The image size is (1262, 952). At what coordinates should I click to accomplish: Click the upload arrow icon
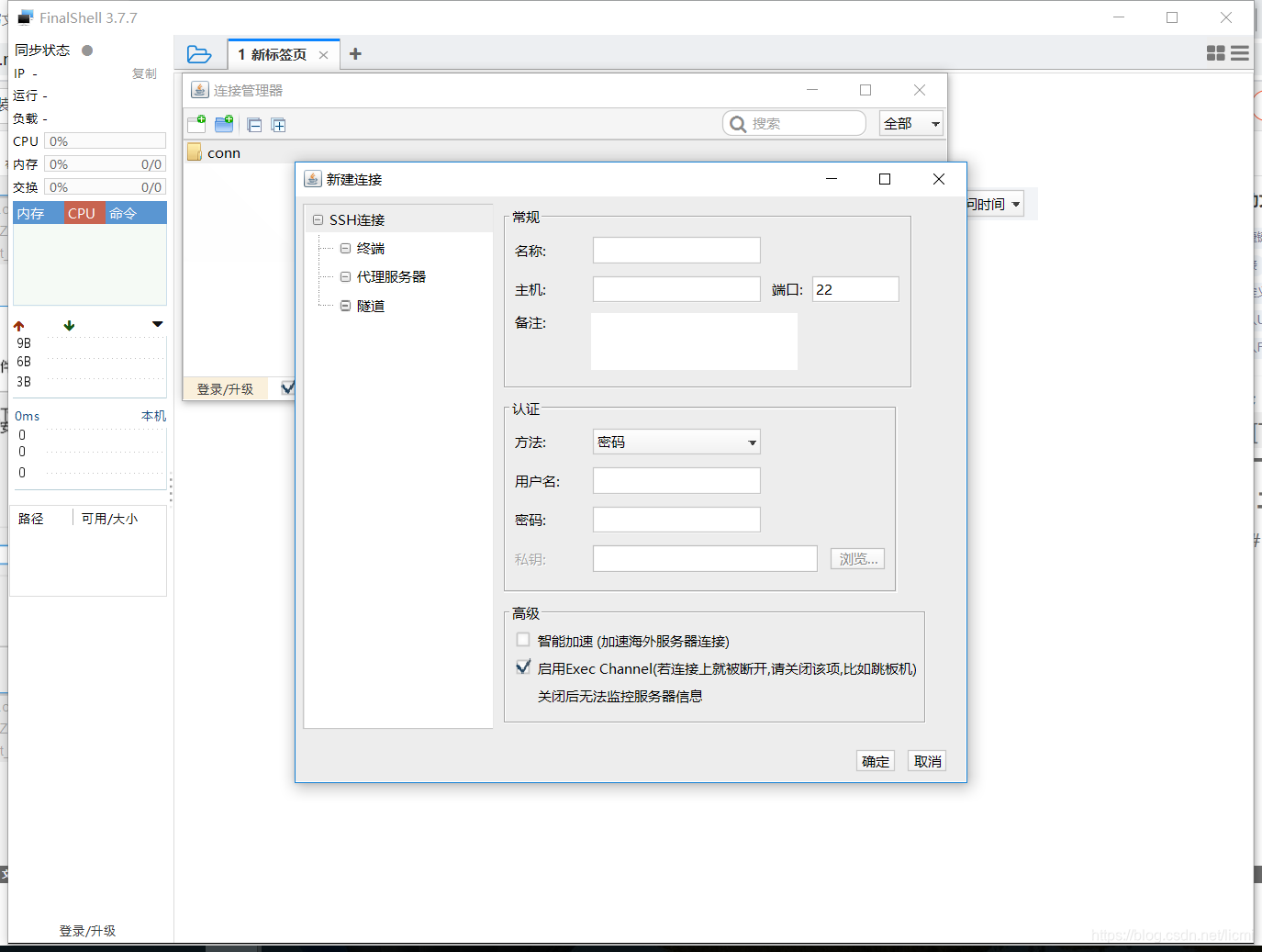pos(19,326)
